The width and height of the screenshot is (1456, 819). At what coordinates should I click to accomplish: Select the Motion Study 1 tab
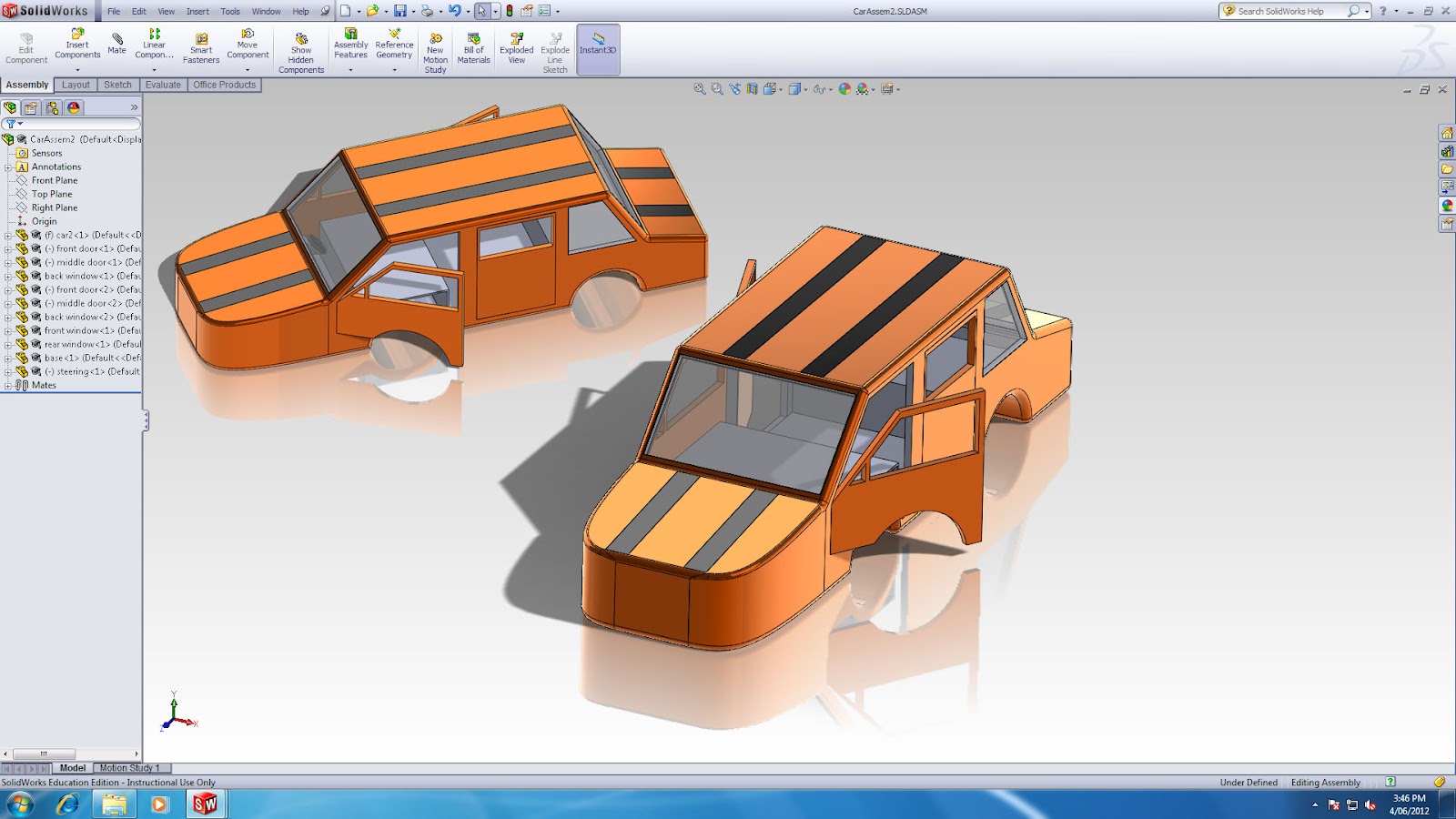[x=129, y=768]
